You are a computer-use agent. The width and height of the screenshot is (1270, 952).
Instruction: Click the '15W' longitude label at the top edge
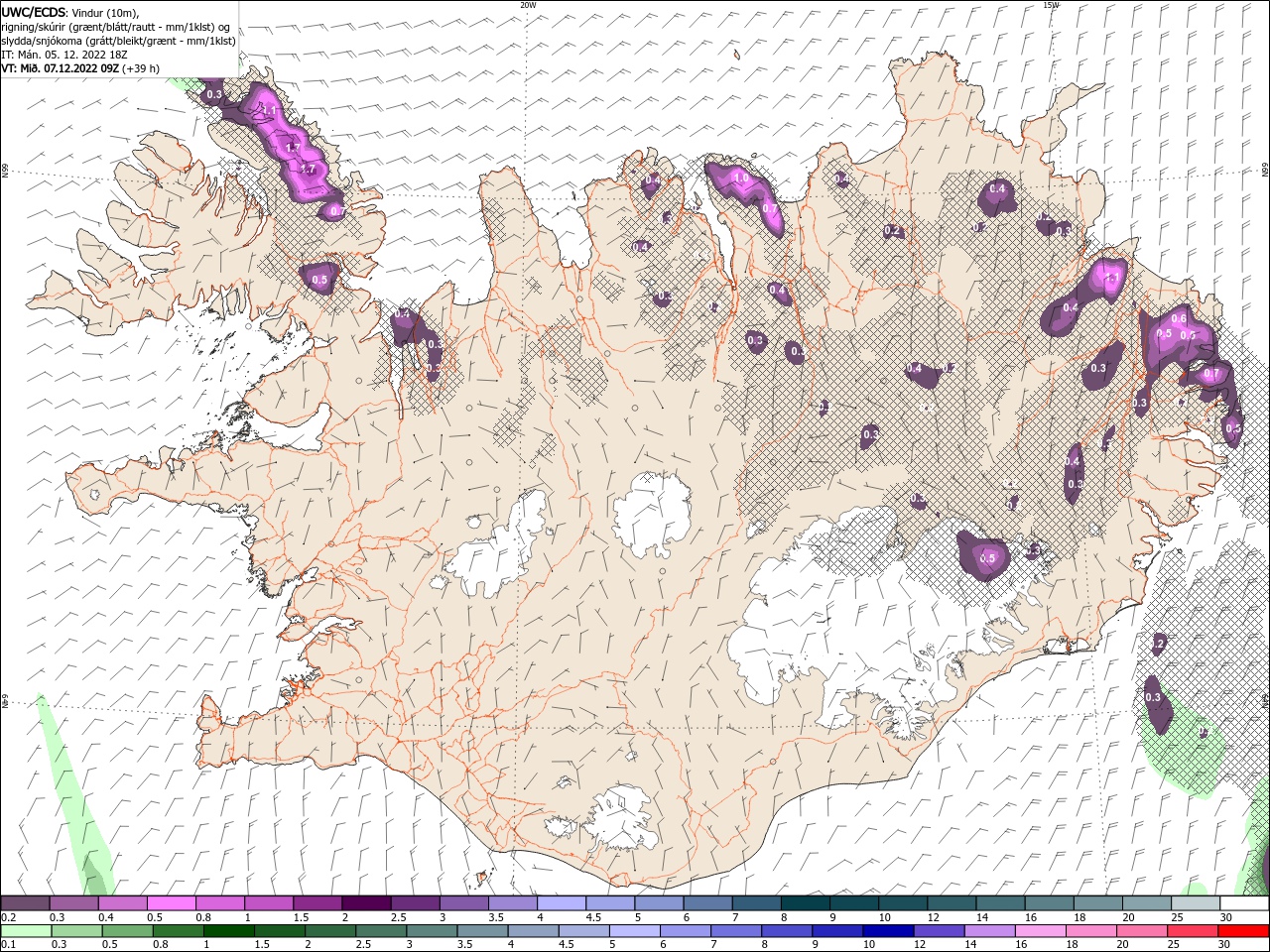(1051, 5)
